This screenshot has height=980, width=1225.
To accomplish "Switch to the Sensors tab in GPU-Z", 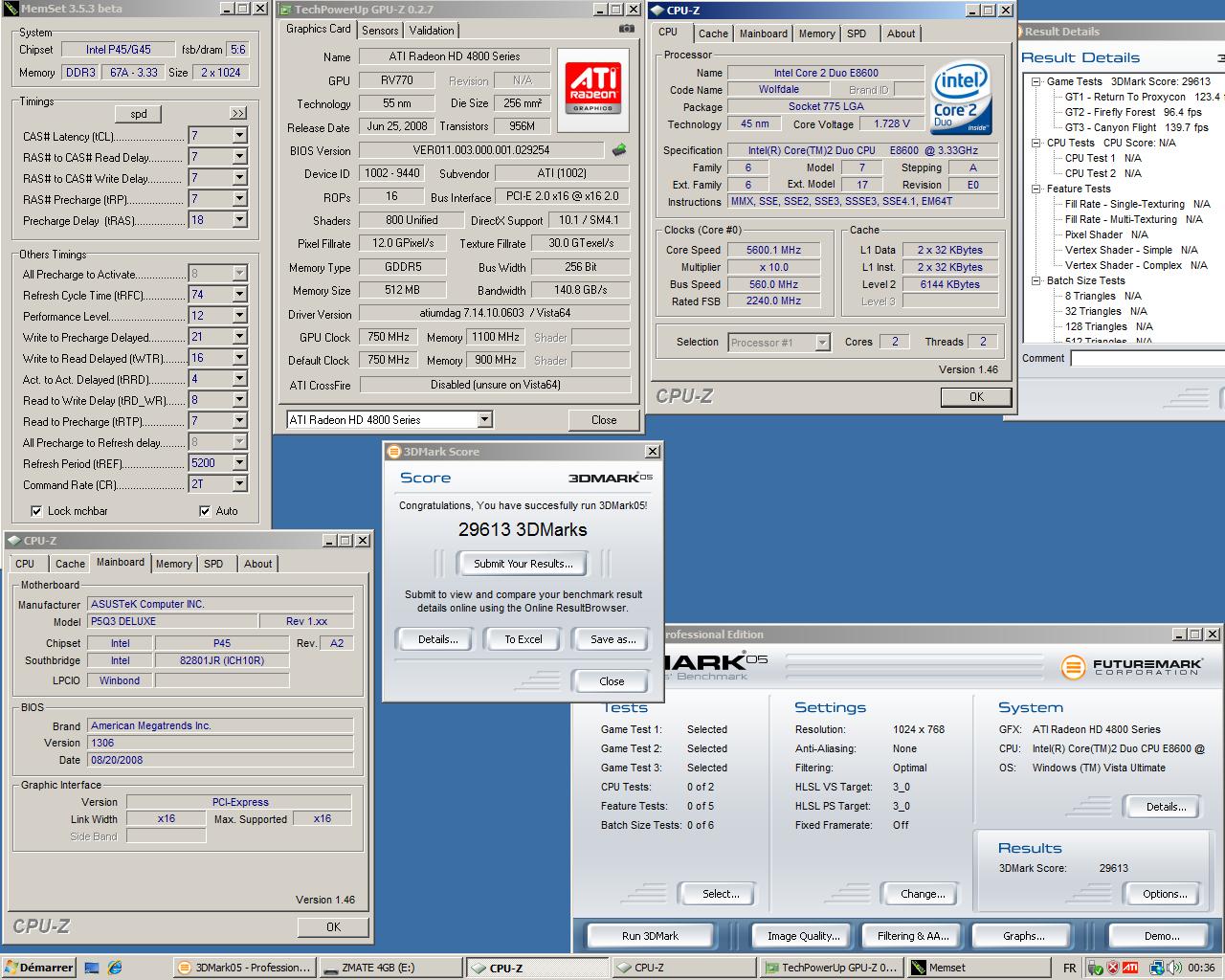I will [x=380, y=31].
